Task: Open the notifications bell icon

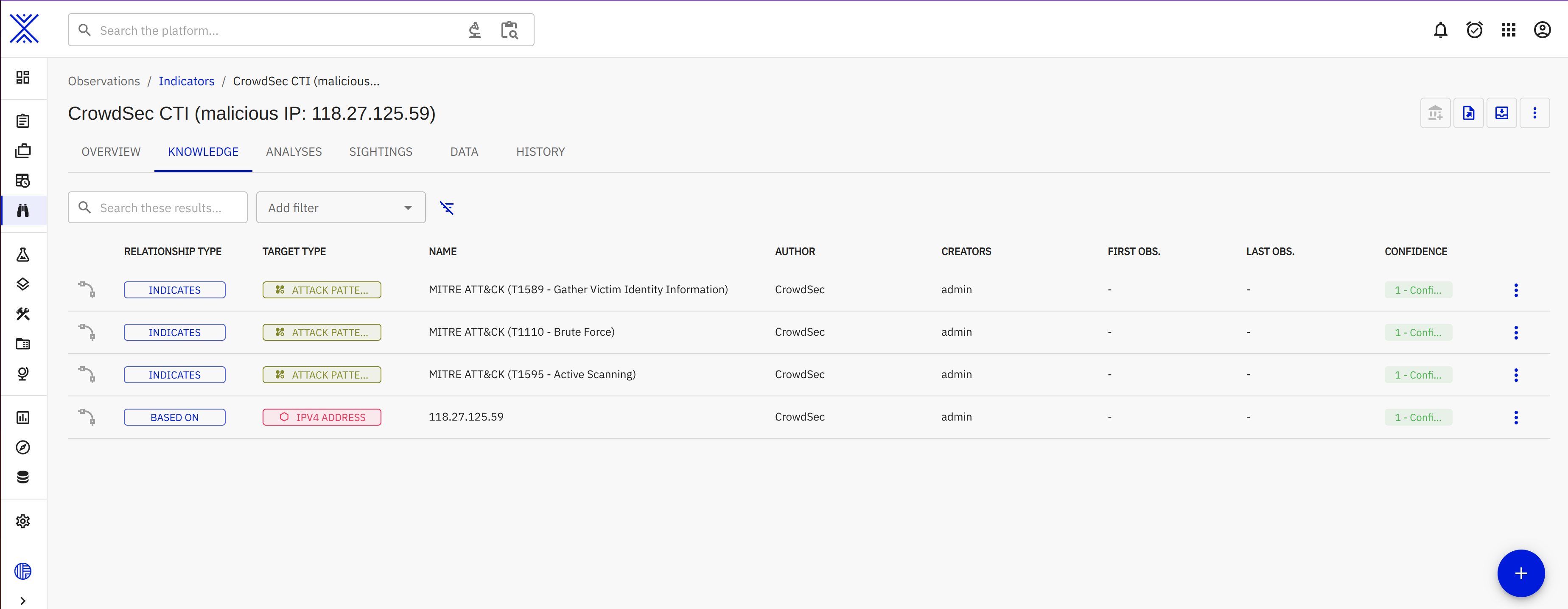Action: click(x=1440, y=30)
